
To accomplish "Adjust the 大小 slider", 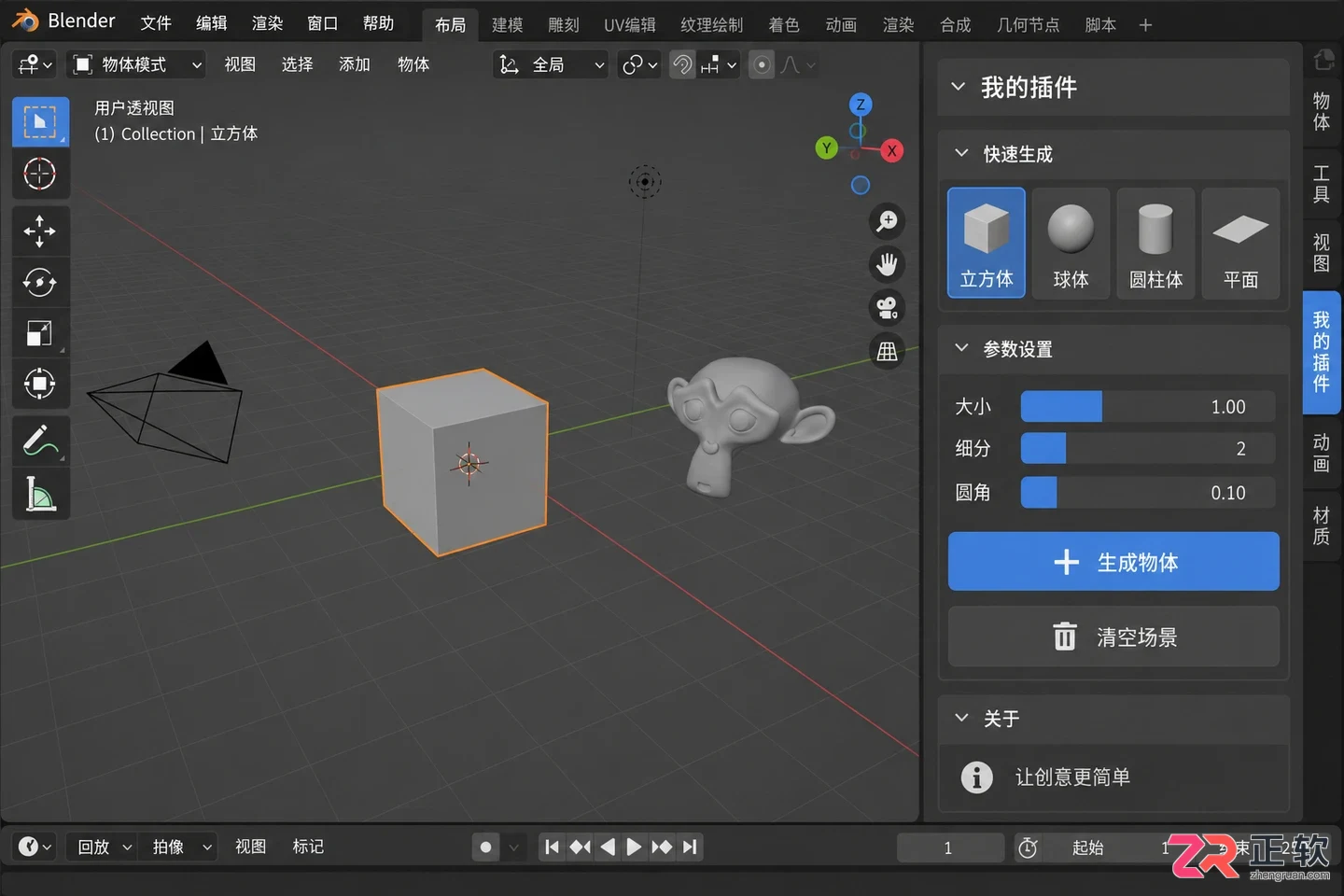I will tap(1148, 407).
